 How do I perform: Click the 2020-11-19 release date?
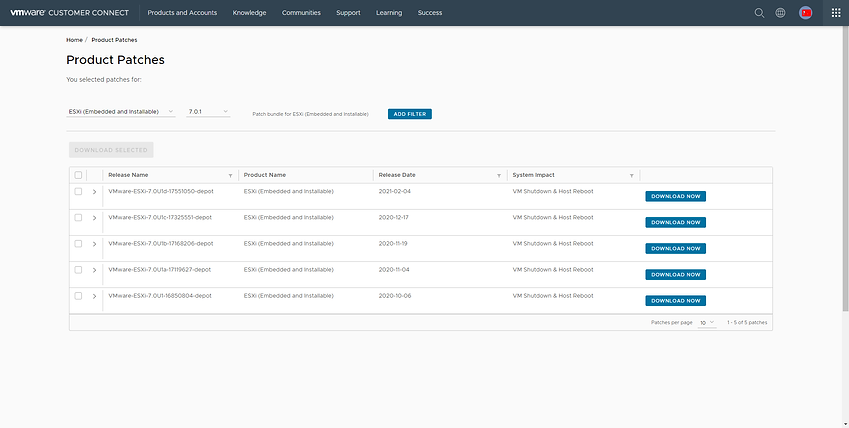(393, 244)
